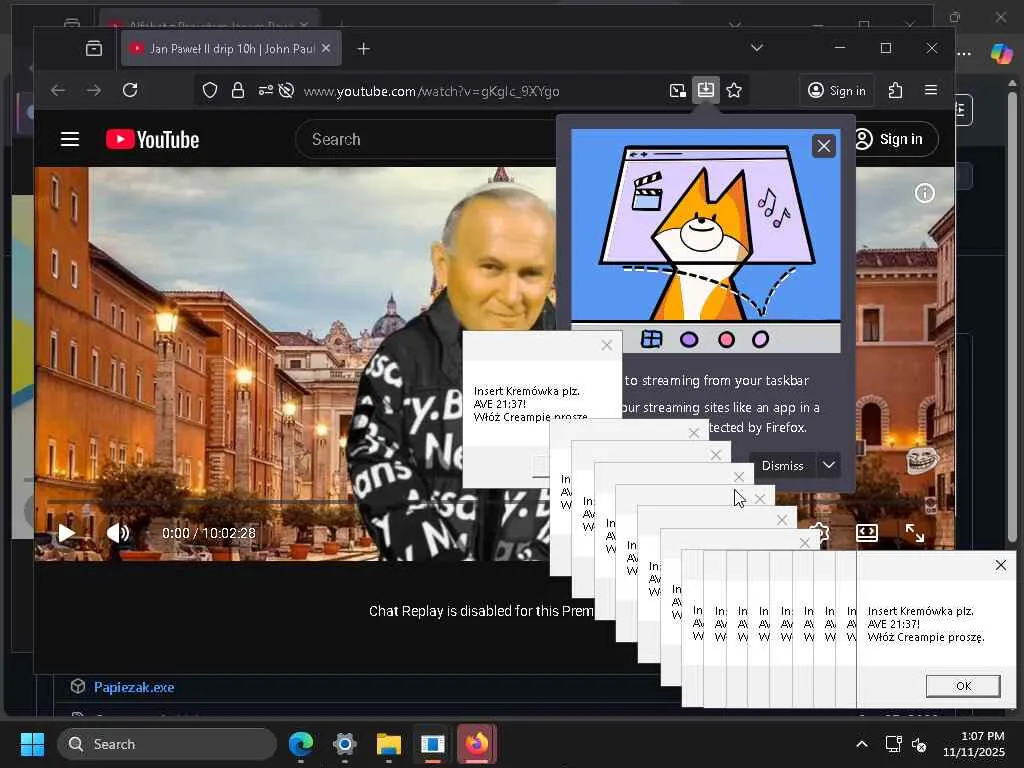Open Firefox View from the tab bar

coord(94,48)
